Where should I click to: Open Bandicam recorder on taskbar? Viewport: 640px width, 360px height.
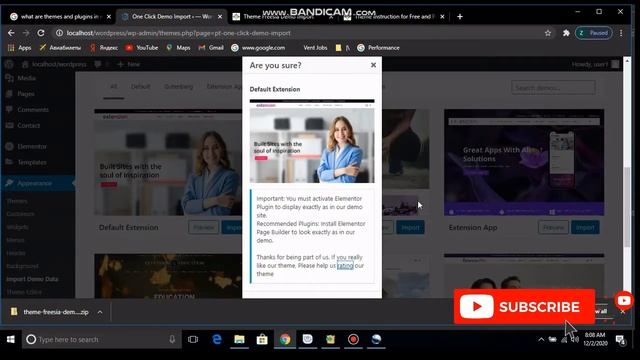pos(353,340)
